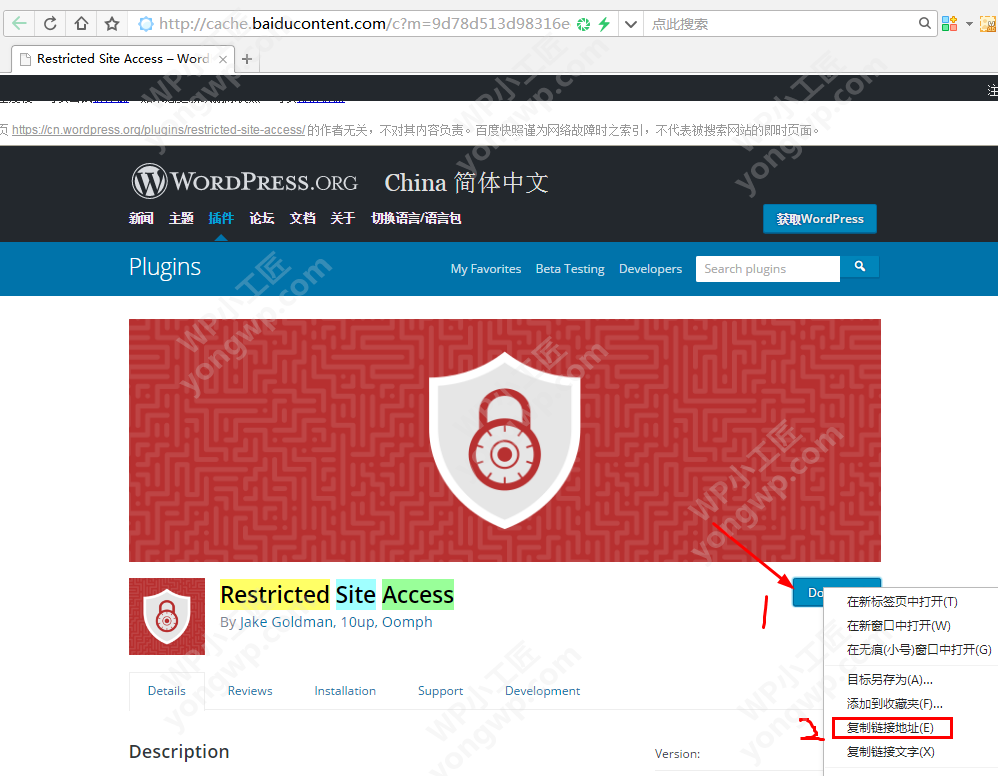The height and width of the screenshot is (776, 998).
Task: Expand the address bar history dropdown arrow
Action: [x=630, y=24]
